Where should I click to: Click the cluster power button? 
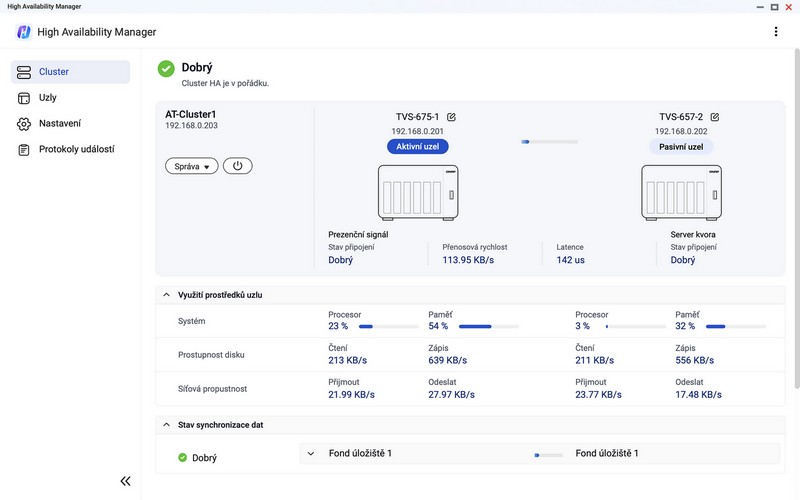(x=237, y=166)
